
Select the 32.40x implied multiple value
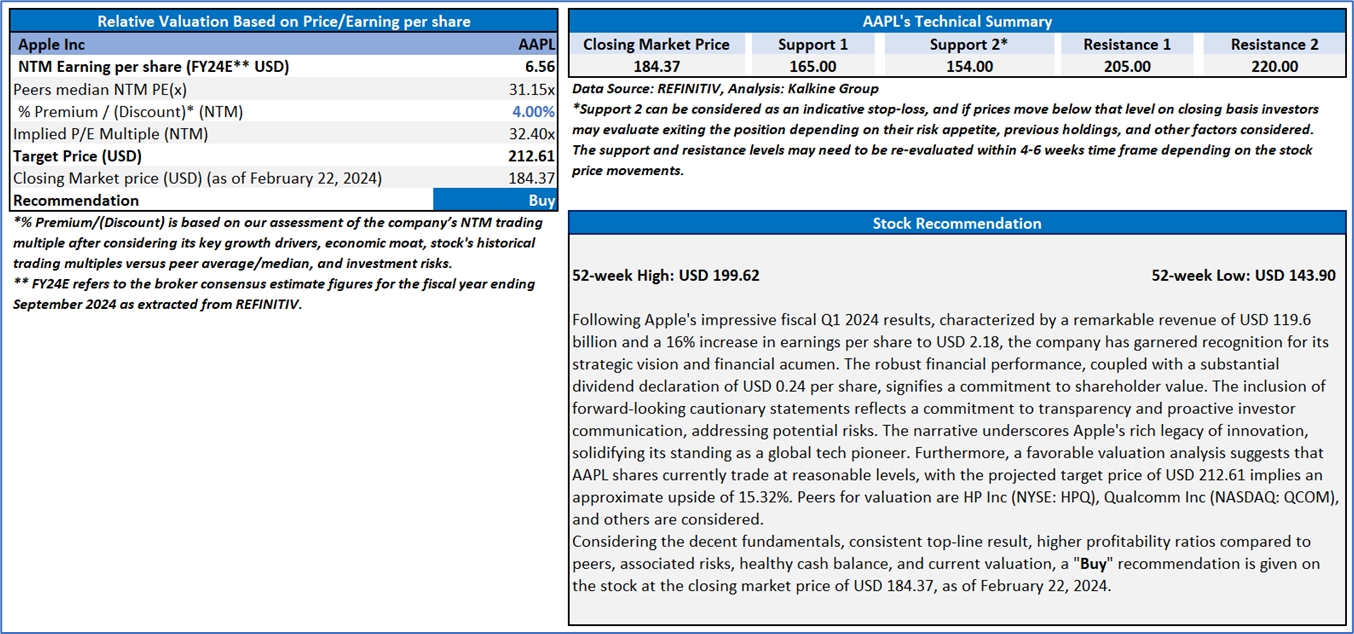click(x=532, y=134)
